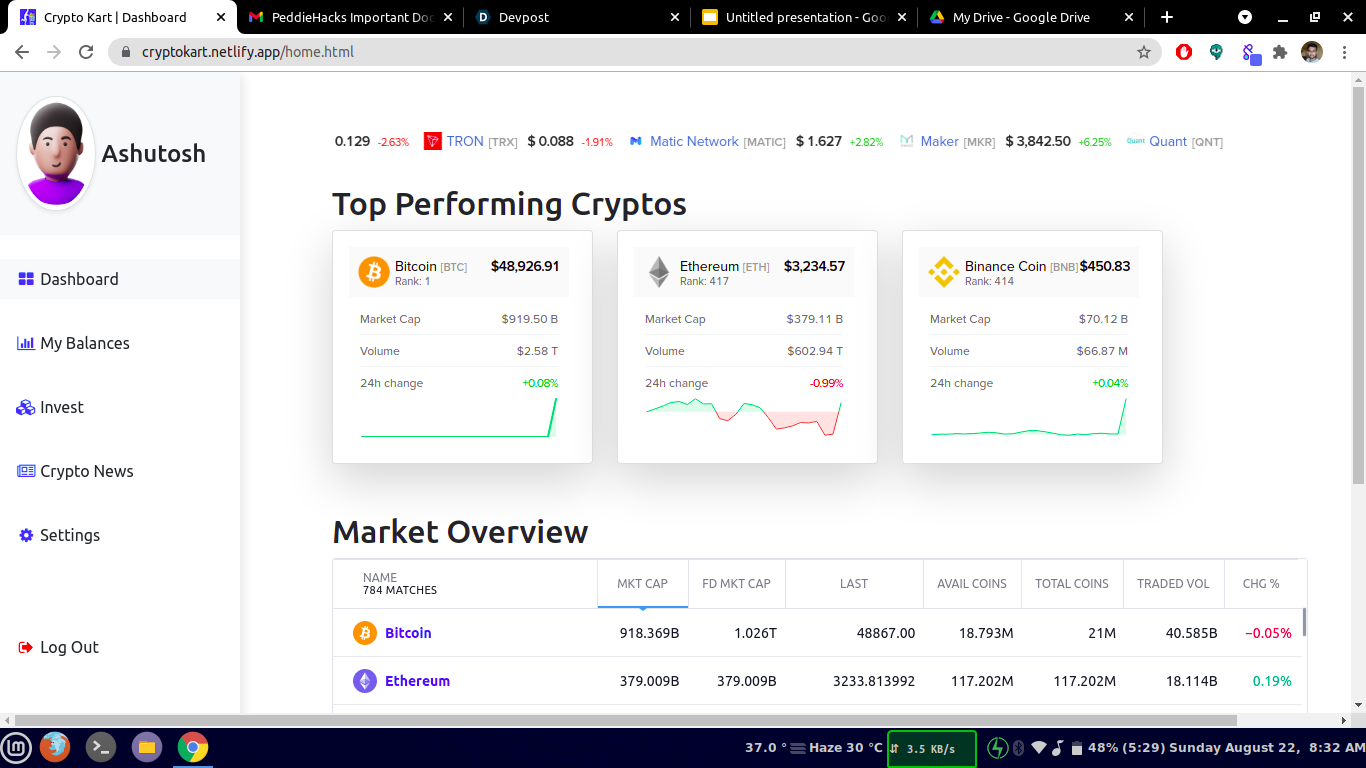
Task: Open the Linux Mint menu icon
Action: coord(16,747)
